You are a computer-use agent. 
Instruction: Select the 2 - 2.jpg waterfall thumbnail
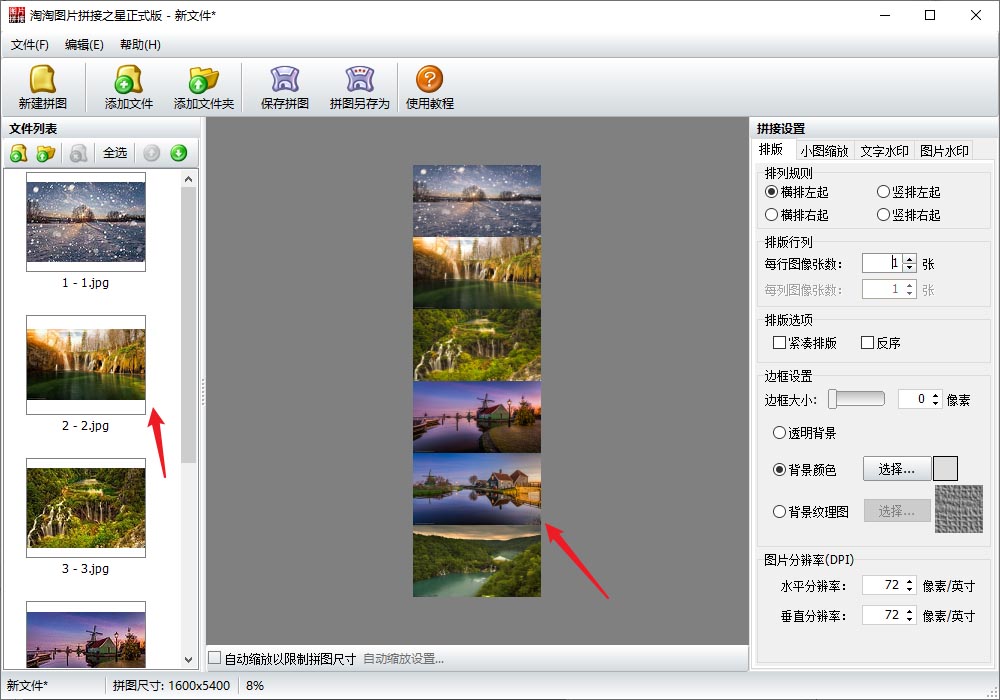(86, 365)
